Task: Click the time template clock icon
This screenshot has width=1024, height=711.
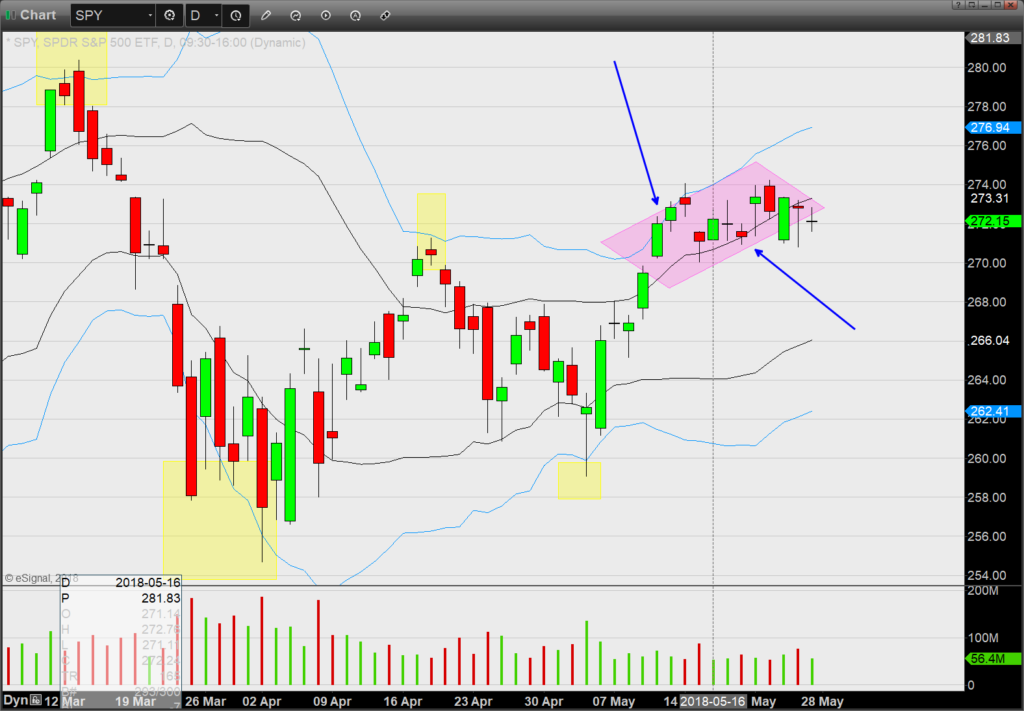Action: [236, 15]
